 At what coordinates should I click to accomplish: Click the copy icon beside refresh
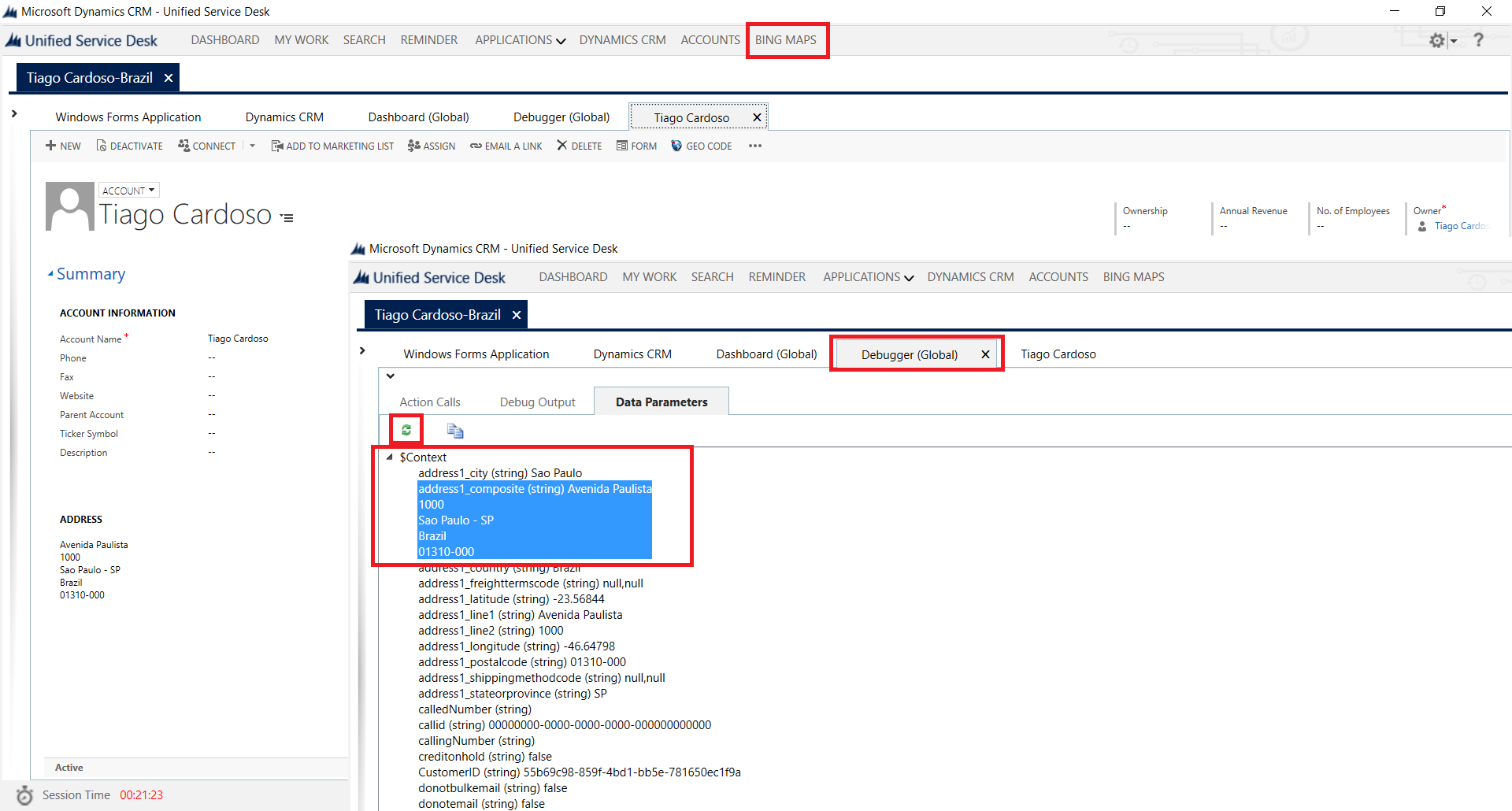point(455,431)
